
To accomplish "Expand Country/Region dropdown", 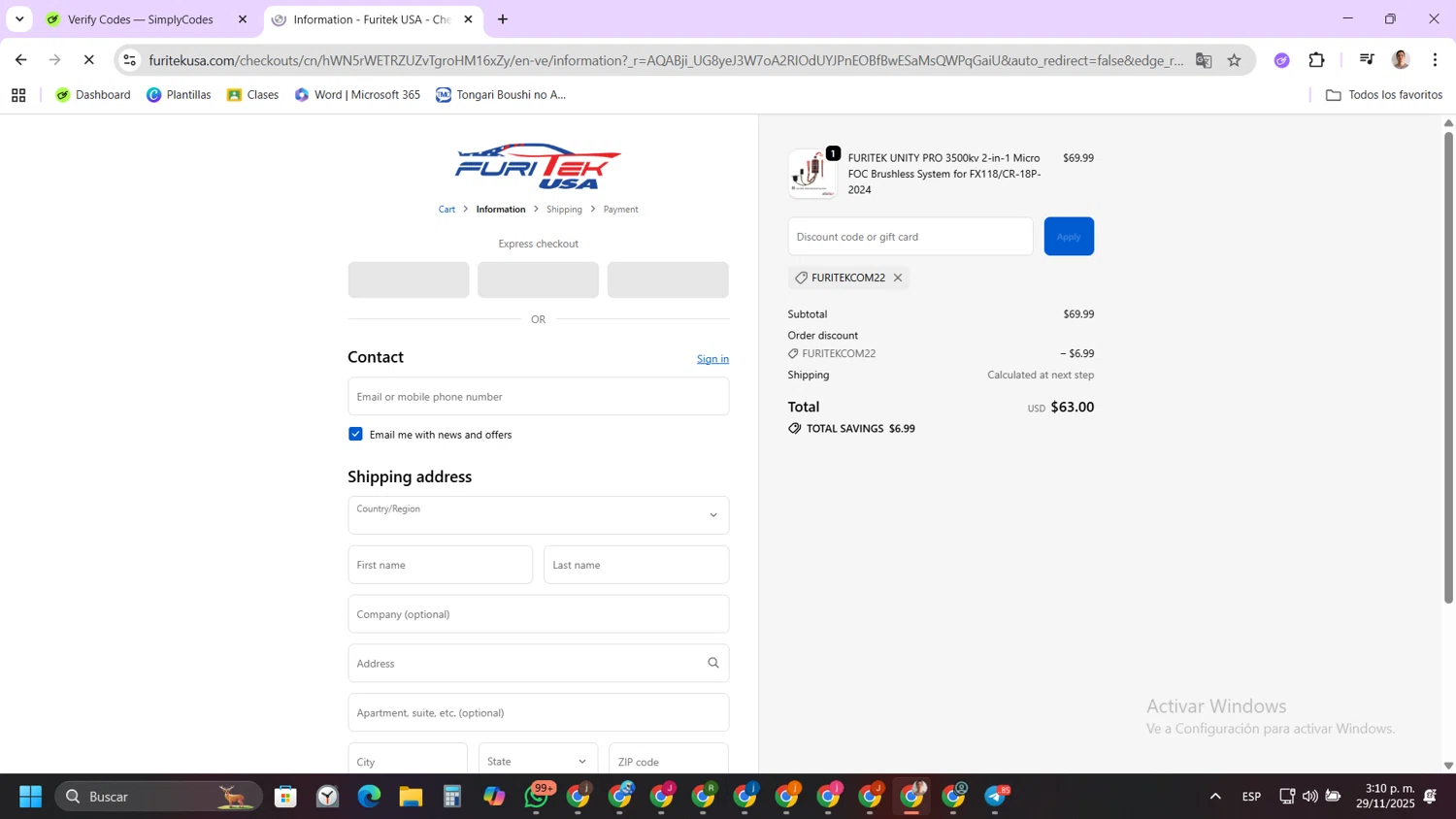I will [x=538, y=515].
